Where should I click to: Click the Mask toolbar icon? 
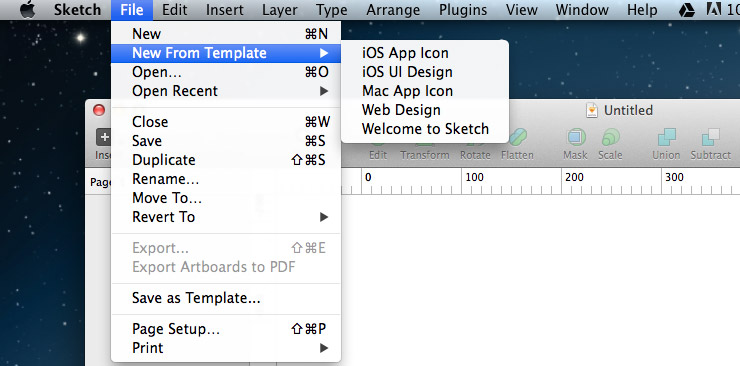click(576, 137)
